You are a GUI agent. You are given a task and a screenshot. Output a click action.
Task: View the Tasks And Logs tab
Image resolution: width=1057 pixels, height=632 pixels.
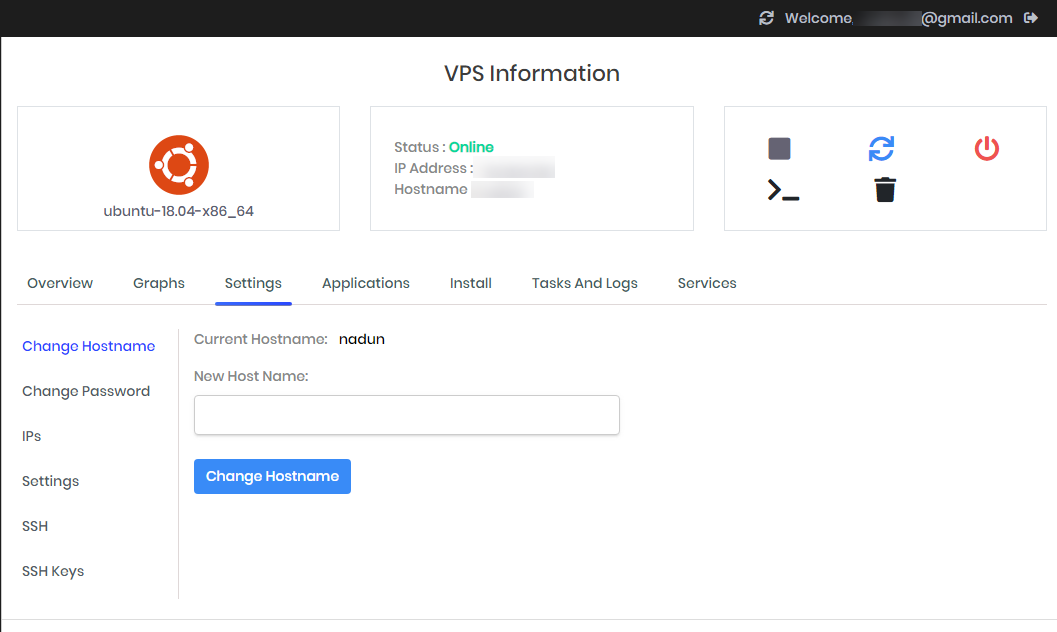[584, 283]
